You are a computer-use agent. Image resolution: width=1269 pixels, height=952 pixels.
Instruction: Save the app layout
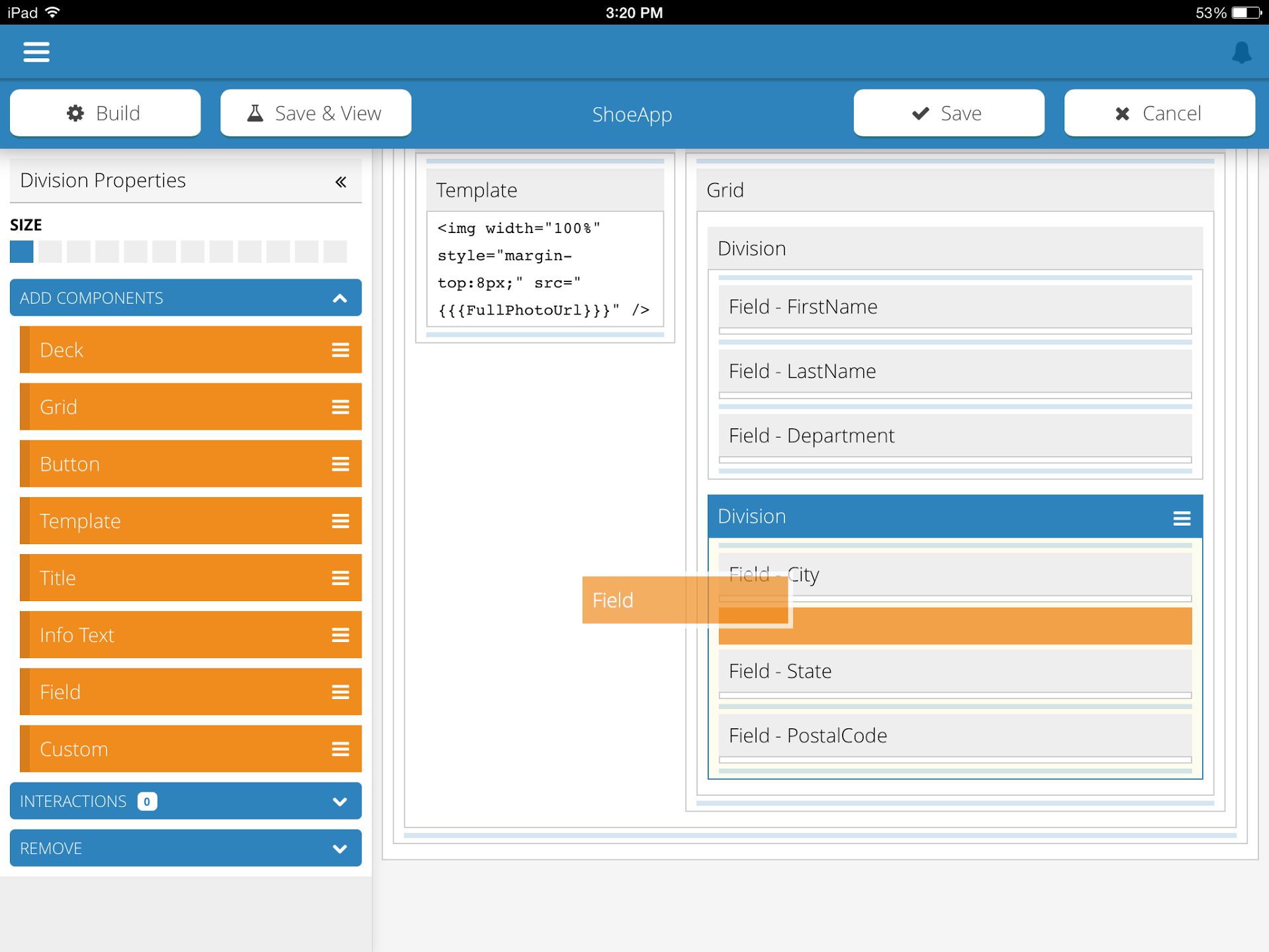tap(949, 113)
